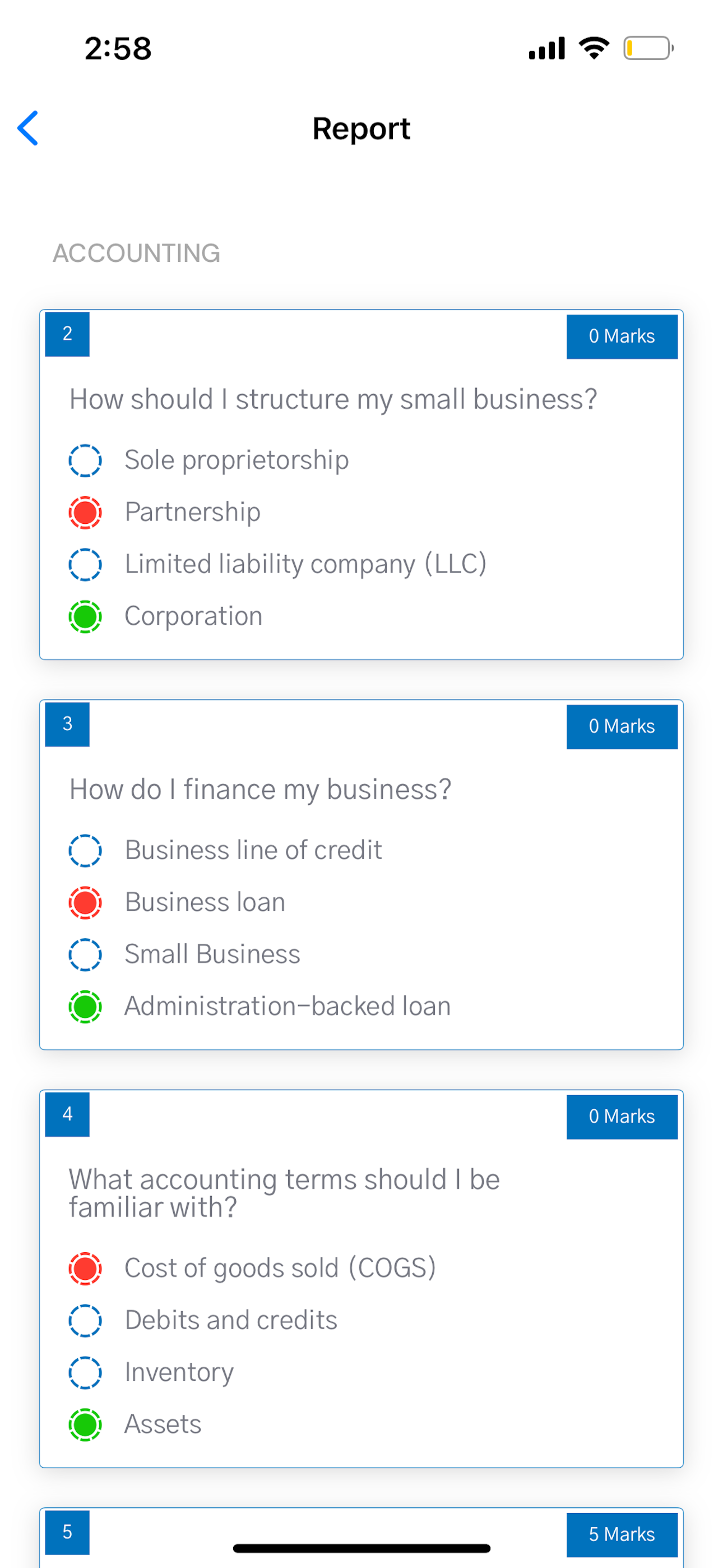Select the red Partnership radio button

click(85, 513)
